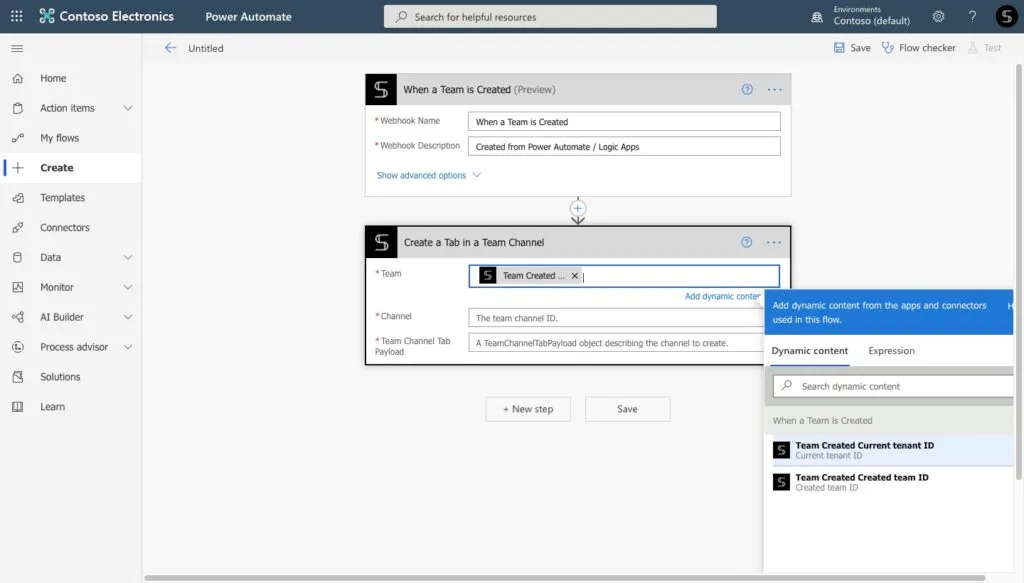Remove the Team Created token

575,276
